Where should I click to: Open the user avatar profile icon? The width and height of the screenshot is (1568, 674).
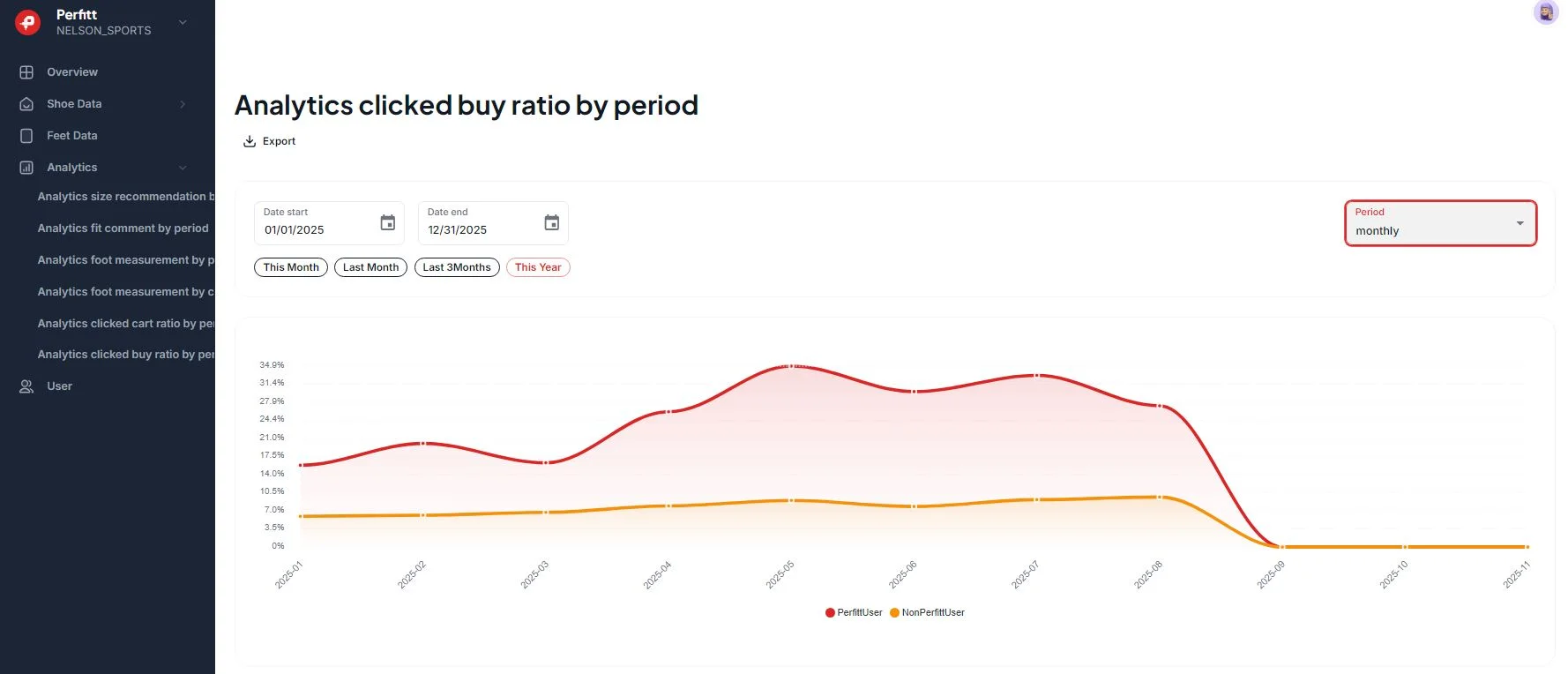click(1545, 12)
